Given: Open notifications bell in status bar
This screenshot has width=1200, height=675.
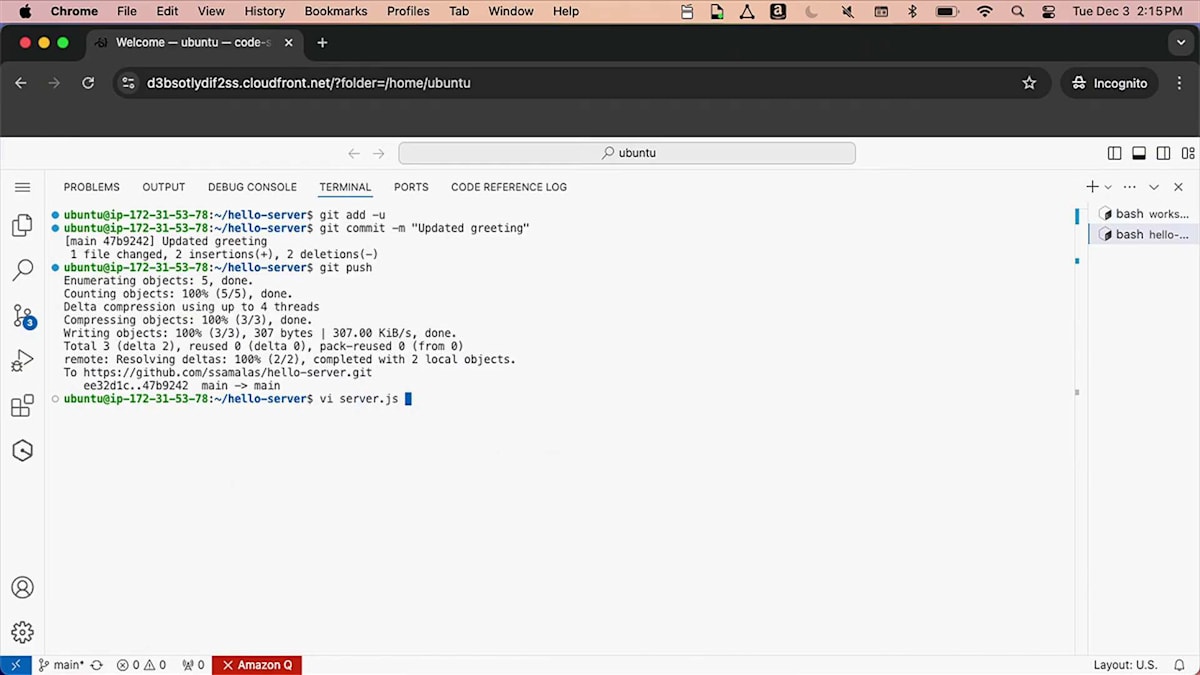Looking at the screenshot, I should coord(1182,665).
